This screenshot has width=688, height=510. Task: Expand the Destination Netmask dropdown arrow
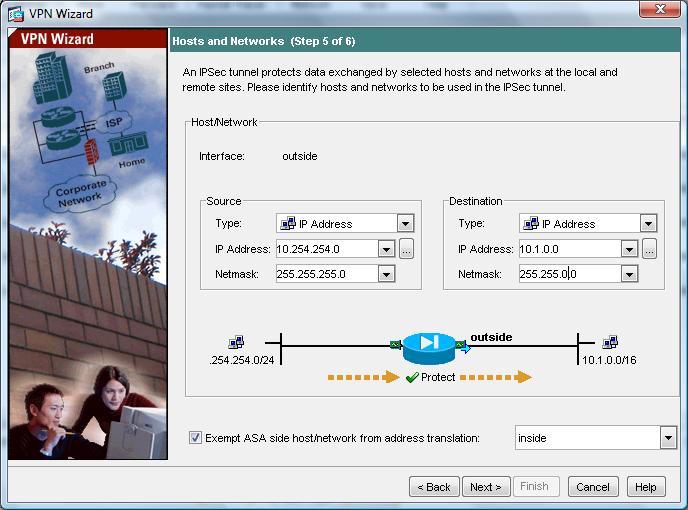tap(630, 274)
